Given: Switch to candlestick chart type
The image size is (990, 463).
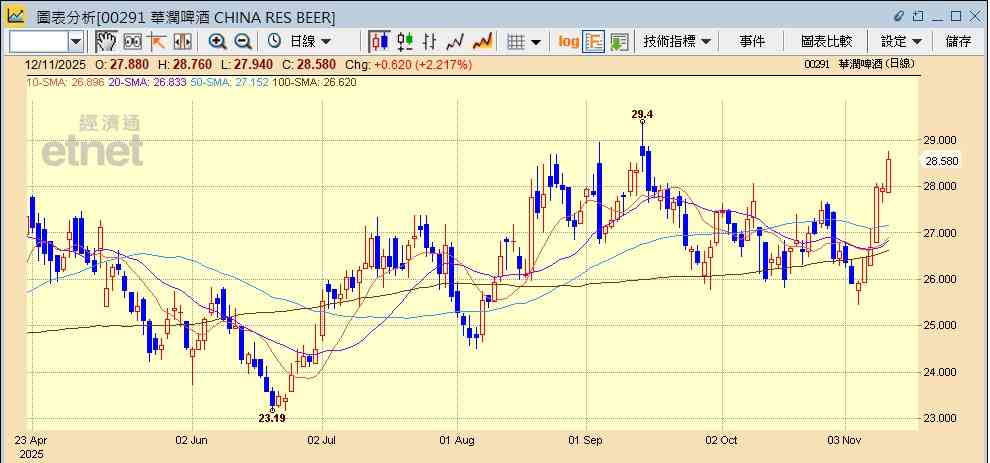Looking at the screenshot, I should [379, 41].
